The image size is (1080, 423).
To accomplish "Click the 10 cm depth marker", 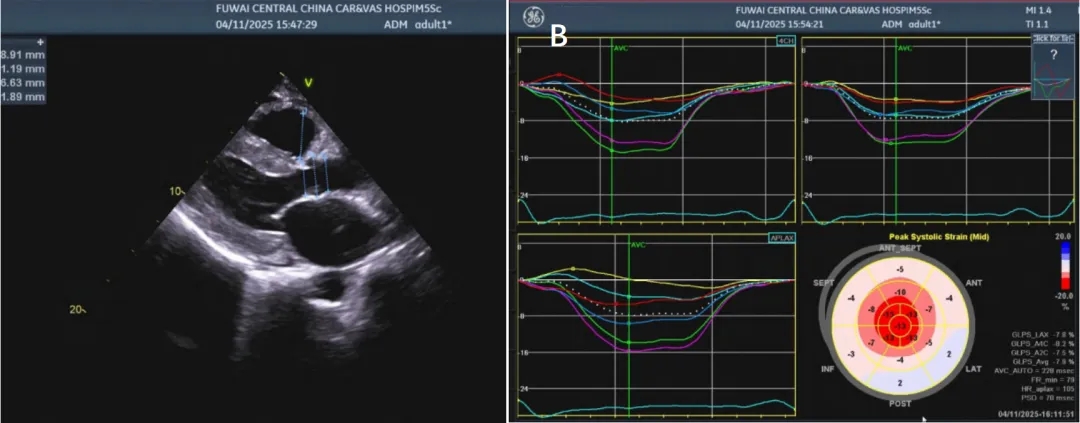I will (172, 190).
